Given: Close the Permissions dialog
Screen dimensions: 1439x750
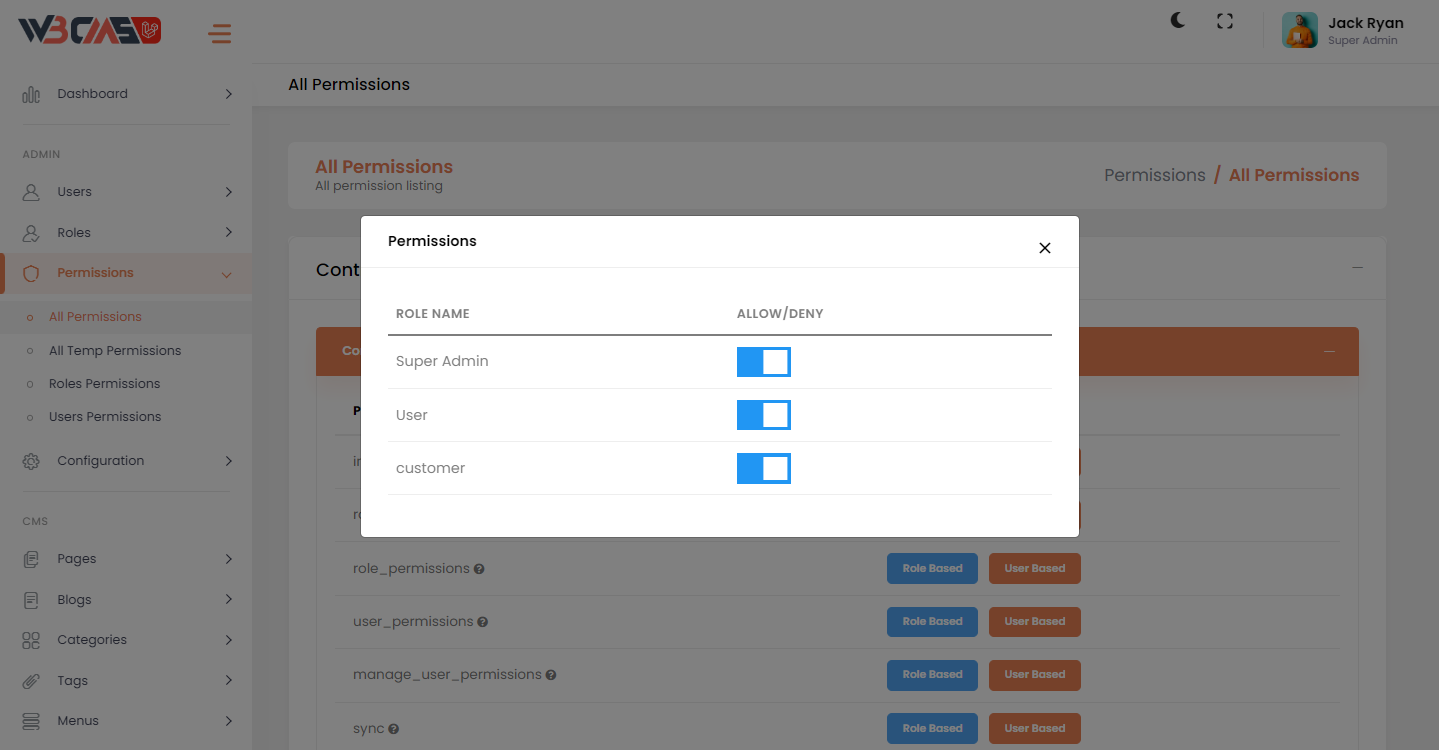Looking at the screenshot, I should pos(1045,248).
